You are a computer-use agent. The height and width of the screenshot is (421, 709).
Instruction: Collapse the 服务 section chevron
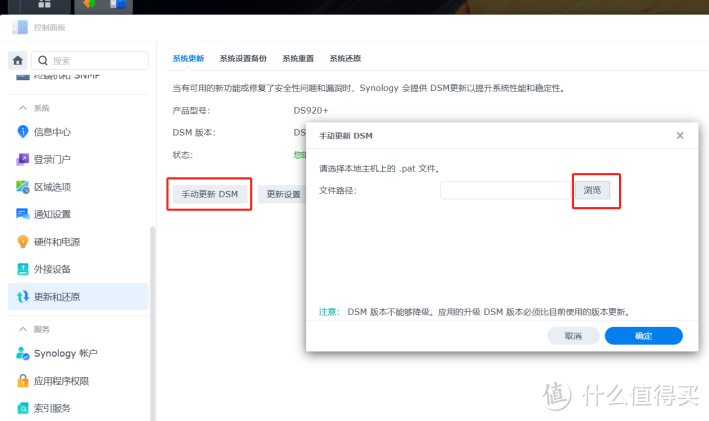pos(23,329)
